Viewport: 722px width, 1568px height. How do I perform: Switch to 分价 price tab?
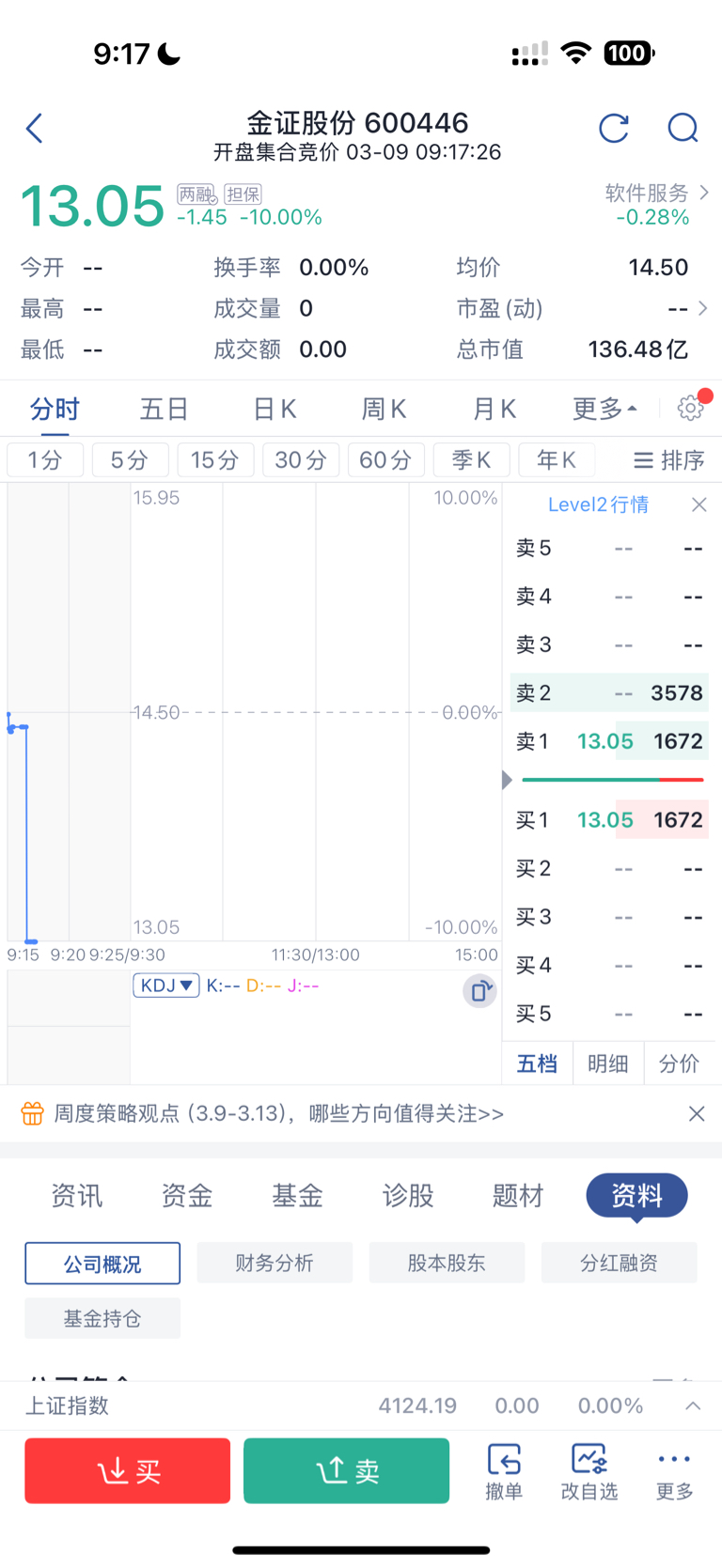tap(679, 1063)
